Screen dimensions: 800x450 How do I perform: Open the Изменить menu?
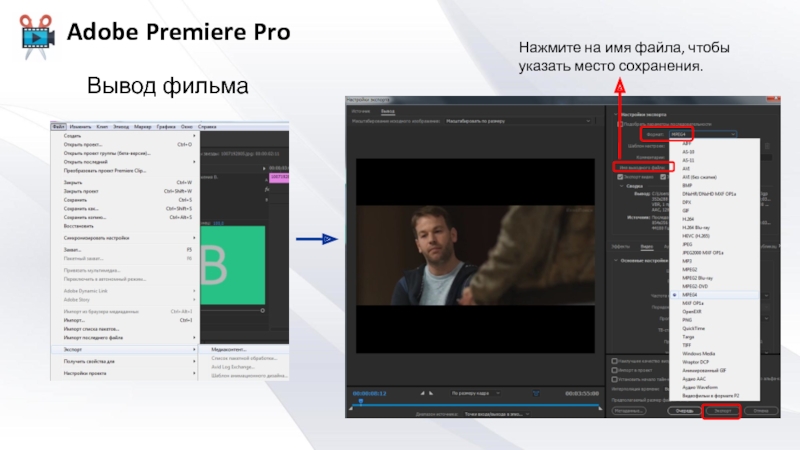pyautogui.click(x=80, y=127)
